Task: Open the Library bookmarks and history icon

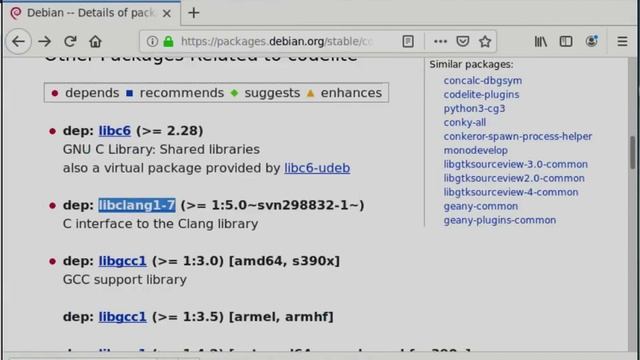Action: tap(541, 41)
